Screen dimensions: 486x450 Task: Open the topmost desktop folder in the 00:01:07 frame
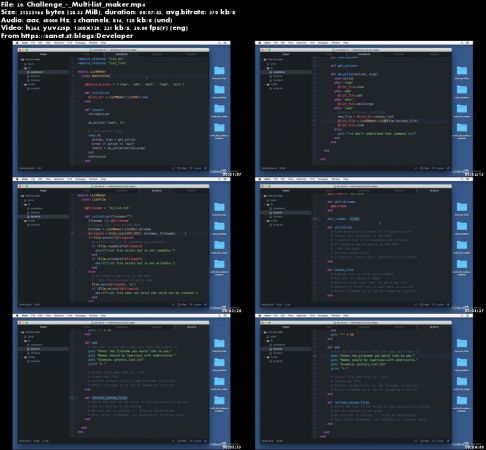tap(219, 71)
